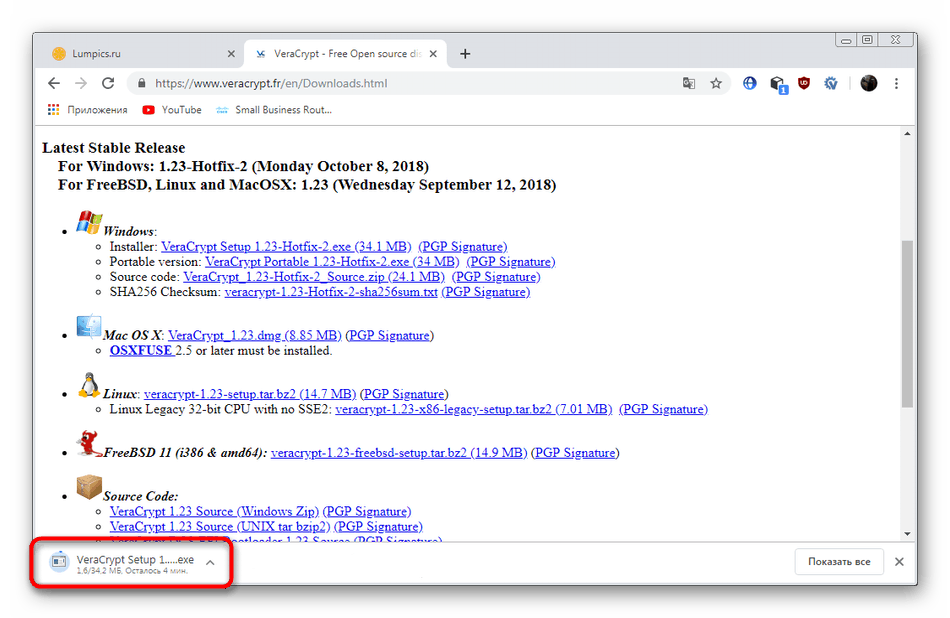This screenshot has width=950, height=618.
Task: Click the Linux penguin icon
Action: click(89, 385)
